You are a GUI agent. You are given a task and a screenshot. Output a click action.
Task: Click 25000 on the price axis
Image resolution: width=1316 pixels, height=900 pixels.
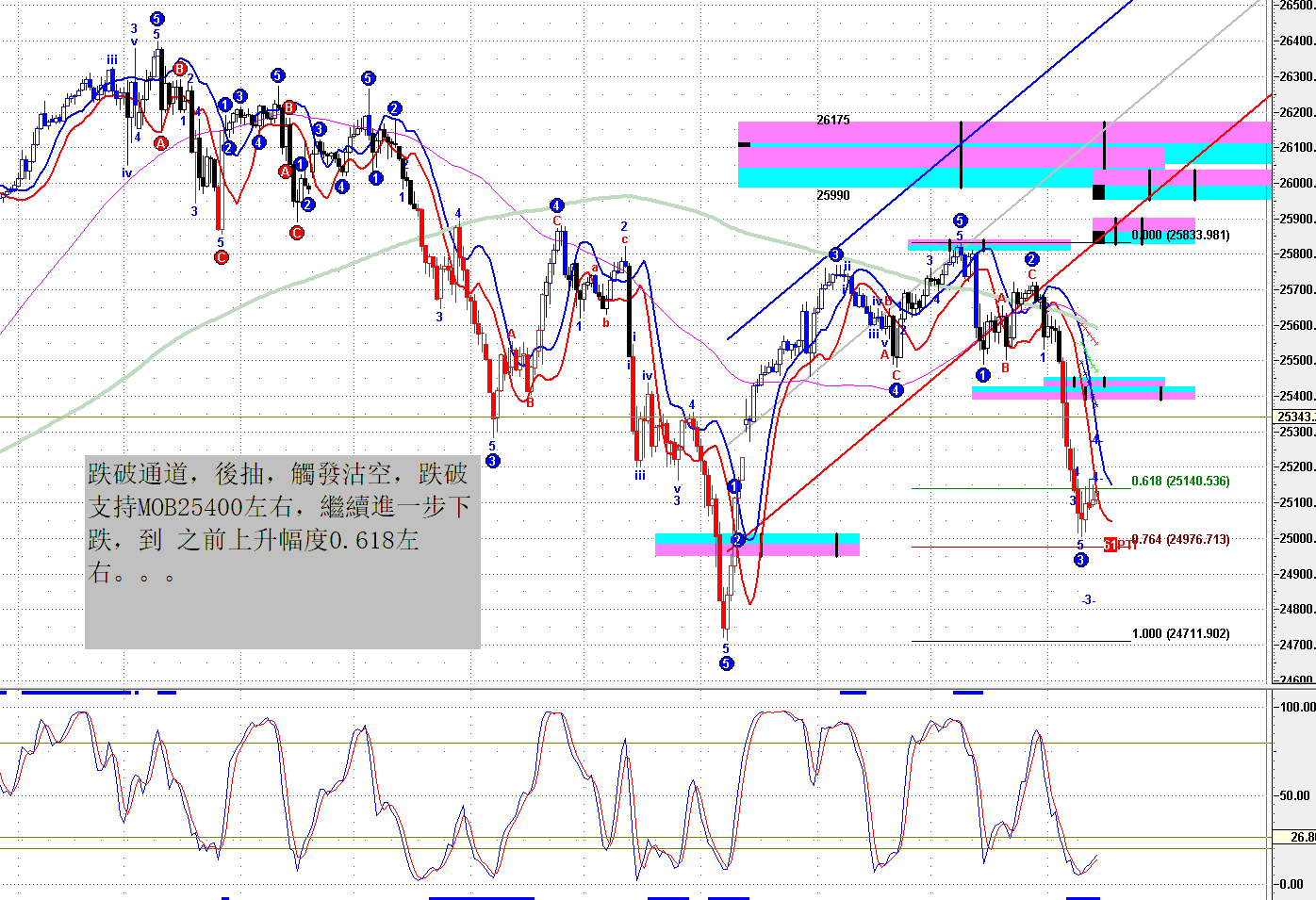(1297, 538)
